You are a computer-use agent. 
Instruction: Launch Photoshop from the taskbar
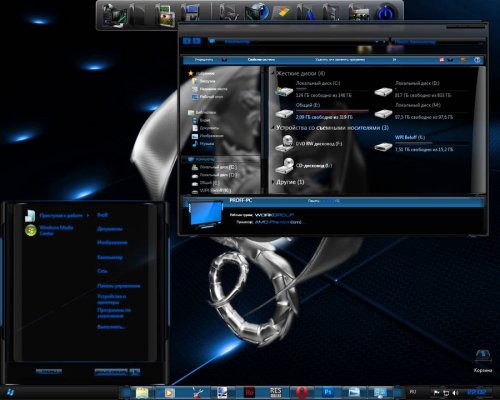[328, 392]
